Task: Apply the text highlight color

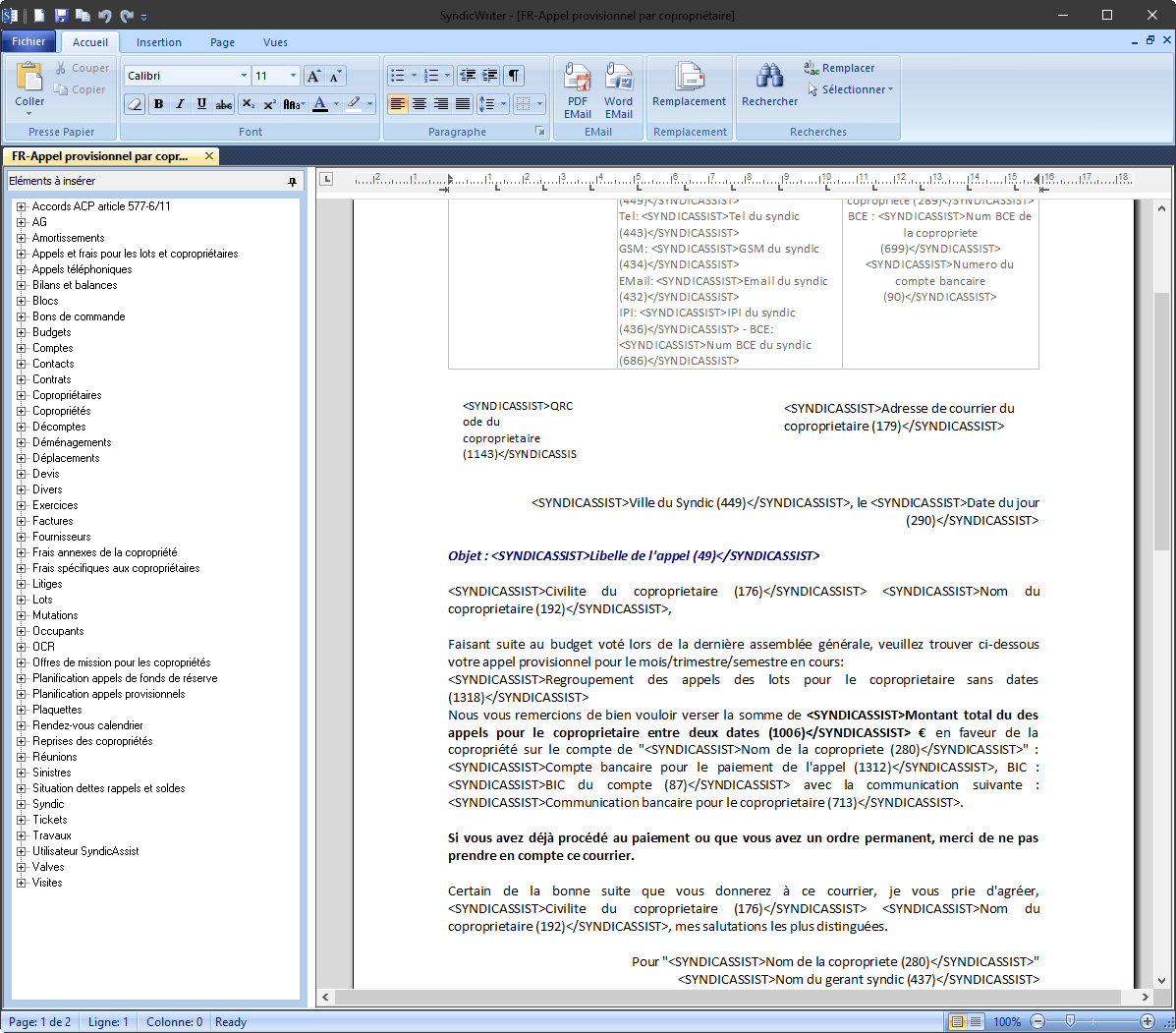Action: [354, 104]
